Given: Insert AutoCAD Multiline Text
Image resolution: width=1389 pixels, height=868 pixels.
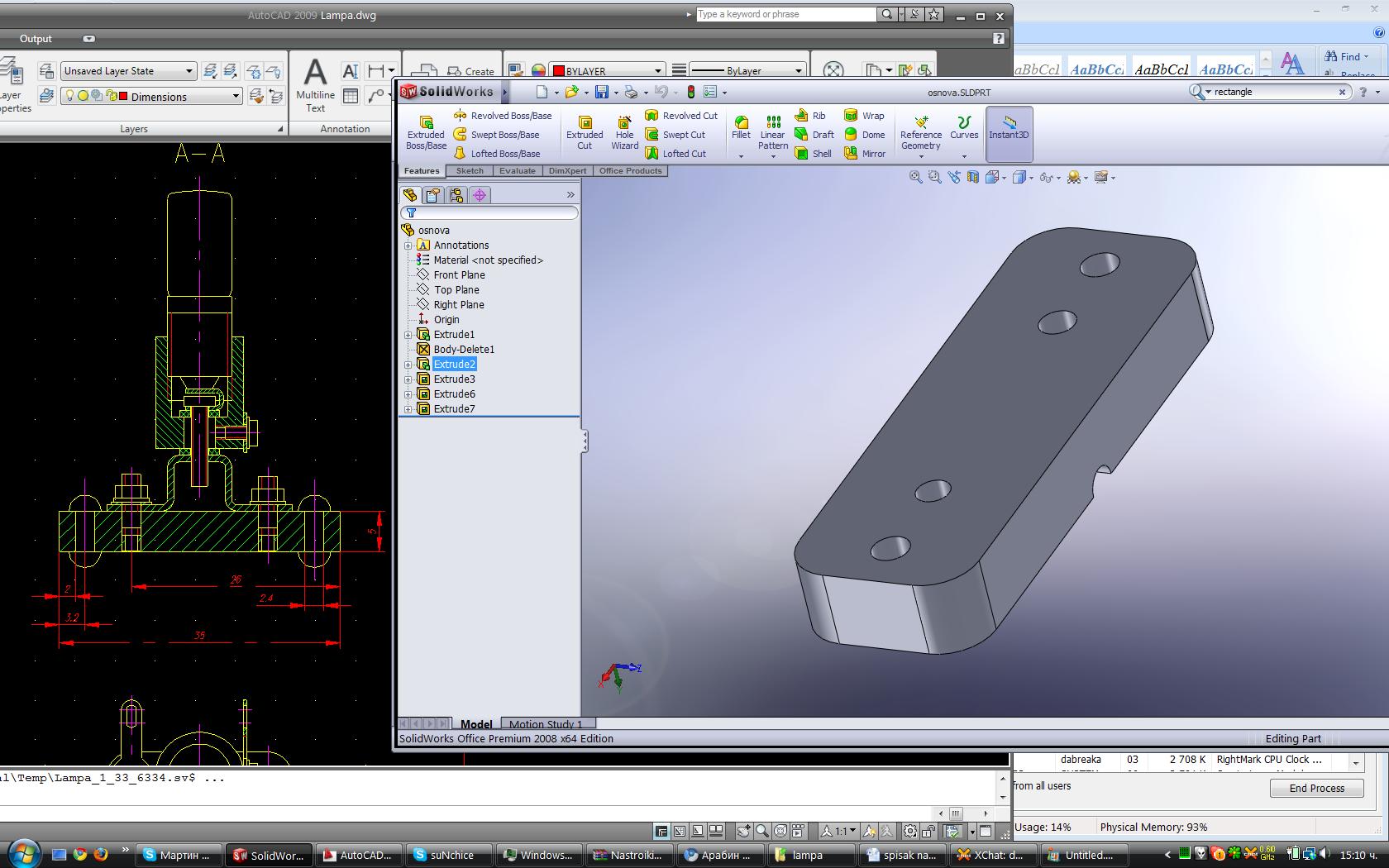Looking at the screenshot, I should 315,84.
